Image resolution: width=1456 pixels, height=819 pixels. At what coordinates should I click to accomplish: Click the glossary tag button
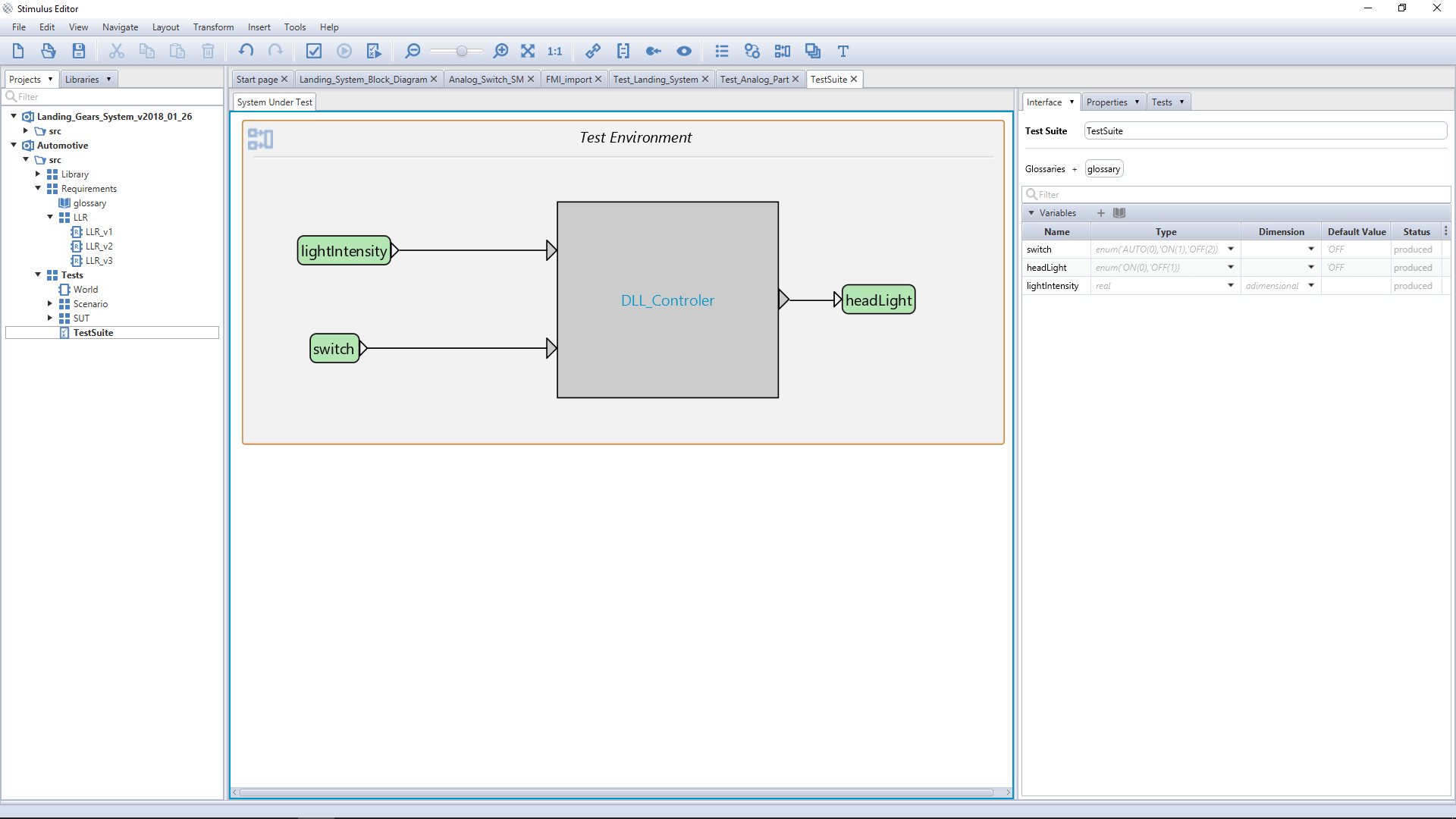1103,169
